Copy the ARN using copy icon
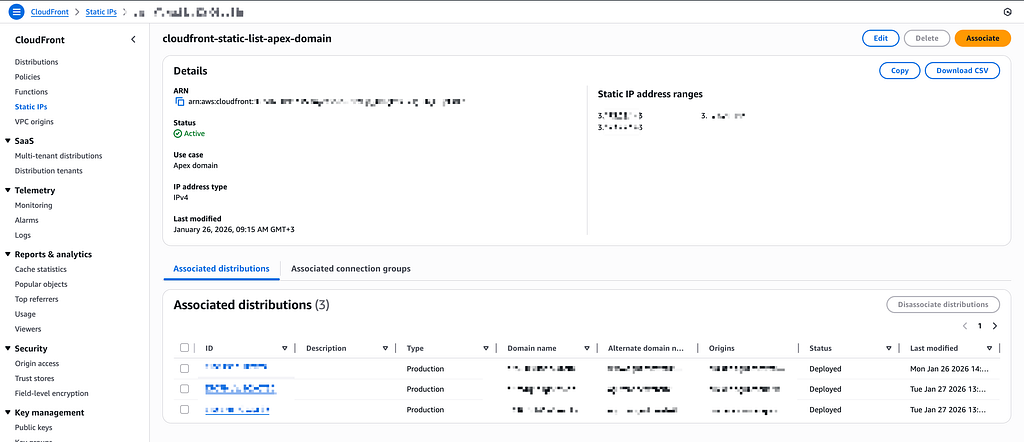1024x442 pixels. pyautogui.click(x=180, y=102)
